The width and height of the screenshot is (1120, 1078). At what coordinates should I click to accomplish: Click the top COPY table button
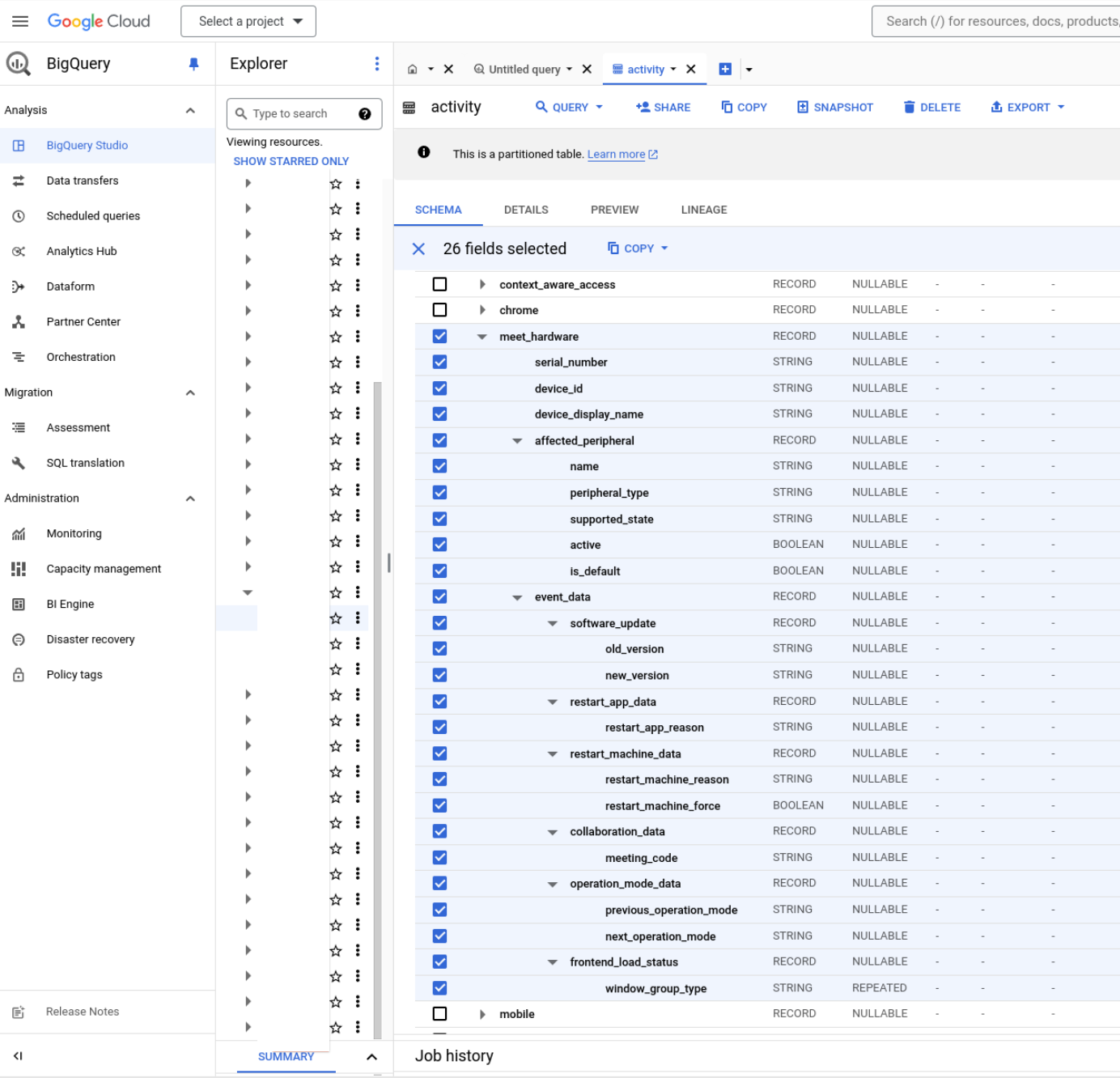tap(744, 108)
